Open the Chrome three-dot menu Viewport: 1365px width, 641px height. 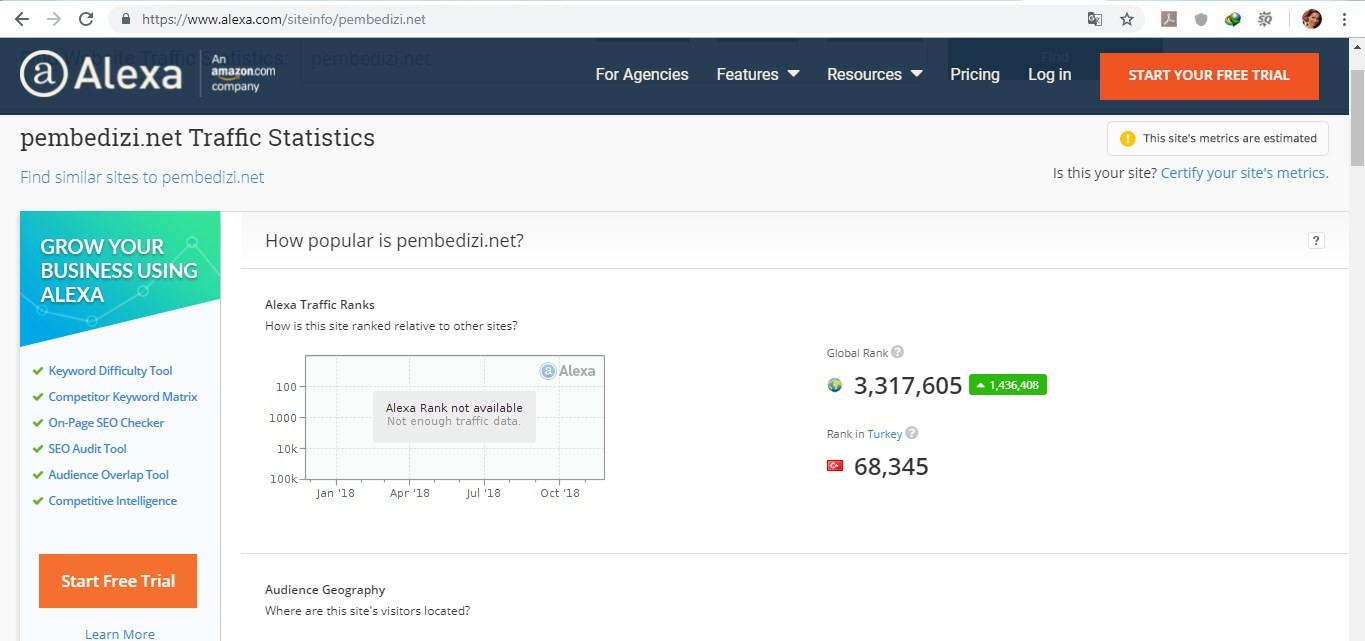pos(1346,19)
